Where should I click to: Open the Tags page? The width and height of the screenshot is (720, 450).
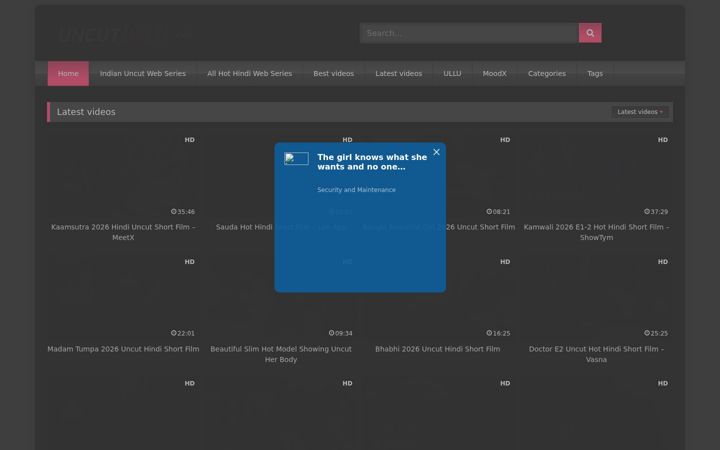pyautogui.click(x=595, y=73)
